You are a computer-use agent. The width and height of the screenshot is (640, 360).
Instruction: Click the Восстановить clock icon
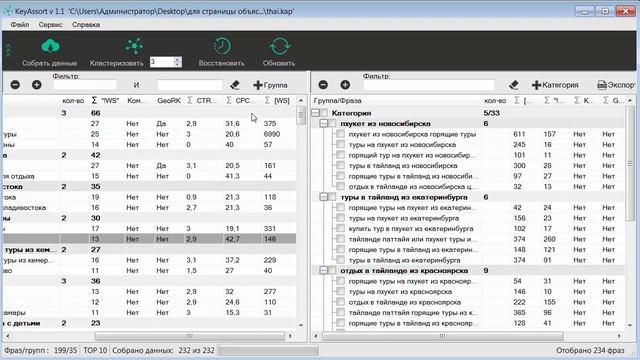[222, 46]
